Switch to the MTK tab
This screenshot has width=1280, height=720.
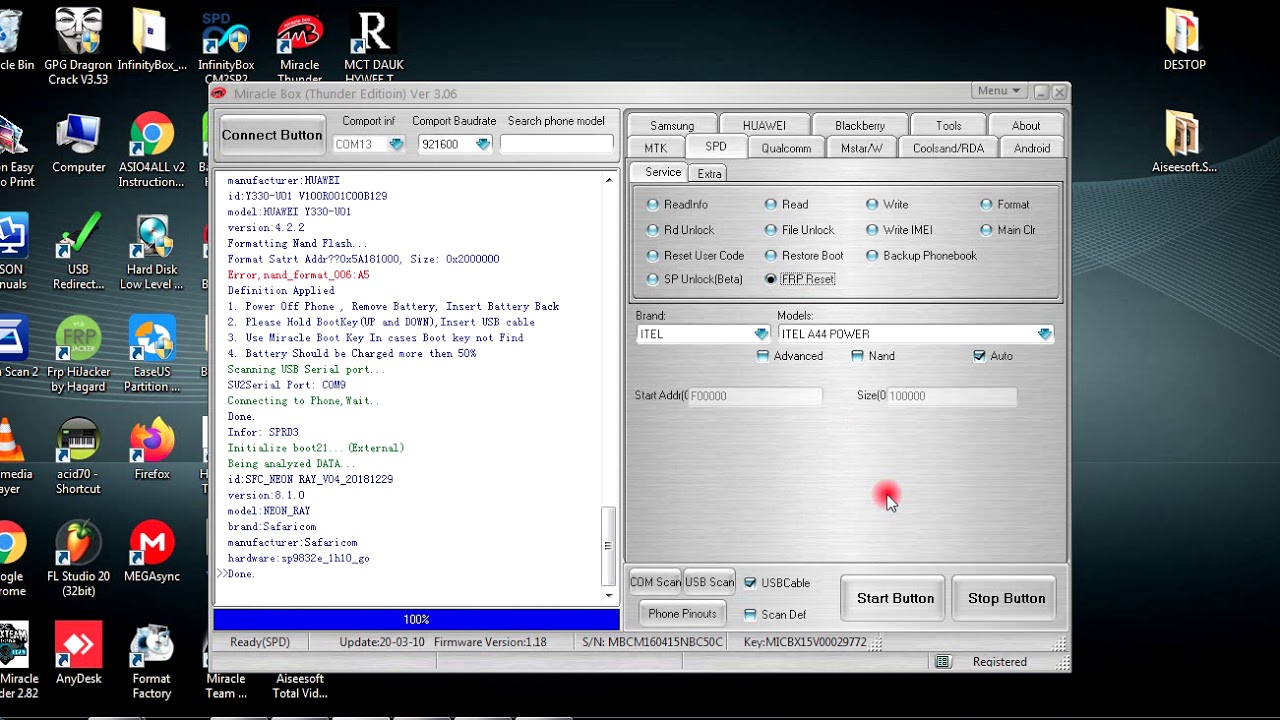click(656, 148)
